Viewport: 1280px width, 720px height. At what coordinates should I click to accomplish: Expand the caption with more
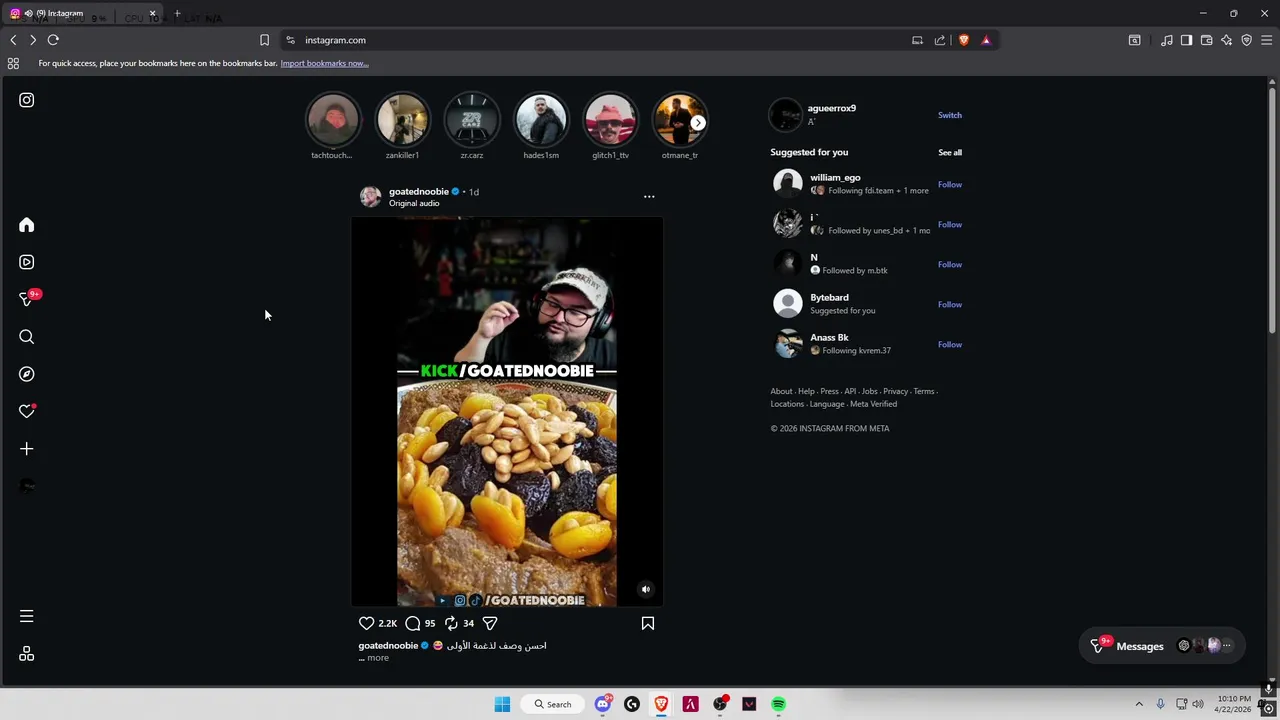coord(378,658)
